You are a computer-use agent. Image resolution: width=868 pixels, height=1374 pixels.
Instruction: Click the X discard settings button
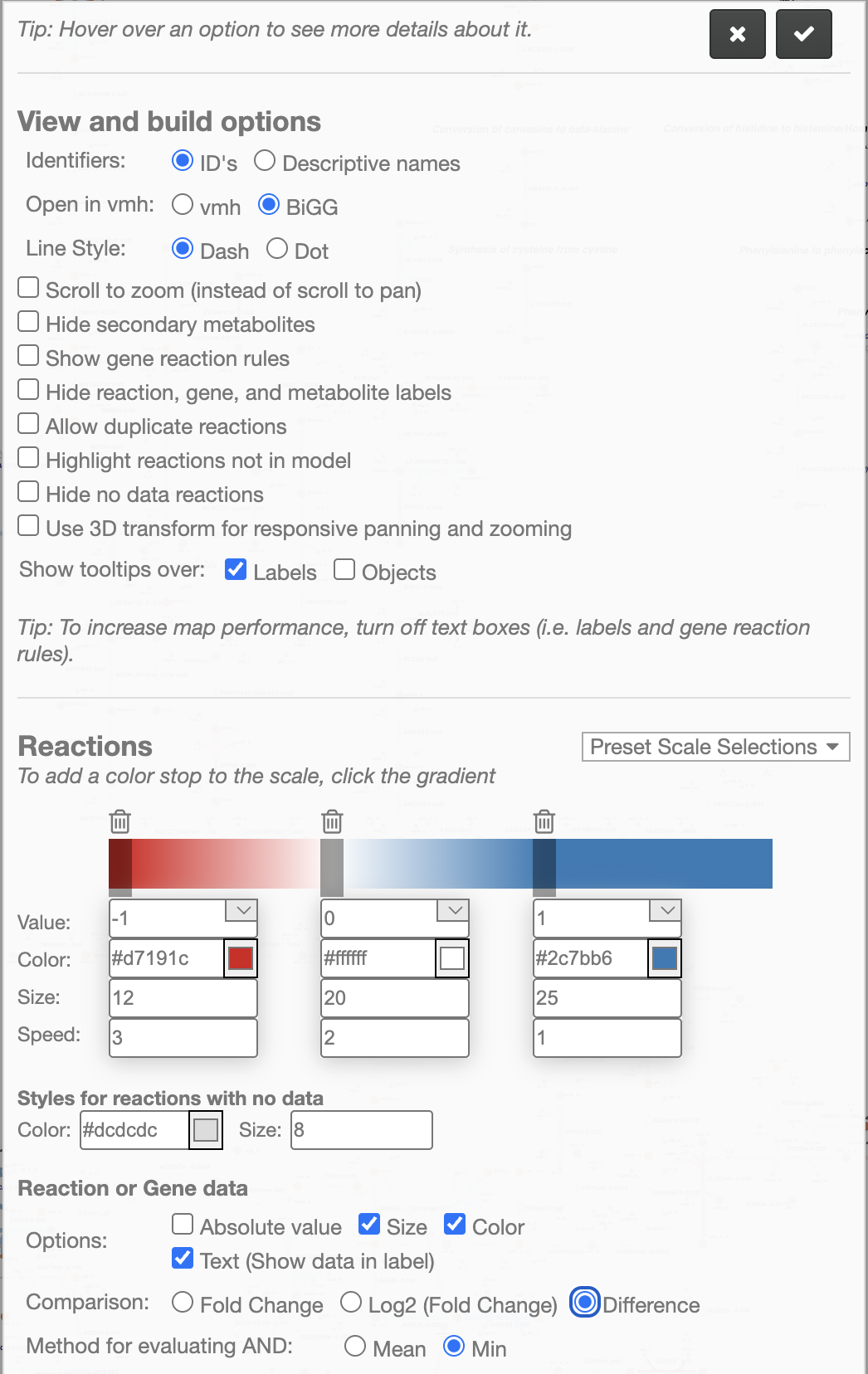[x=737, y=34]
